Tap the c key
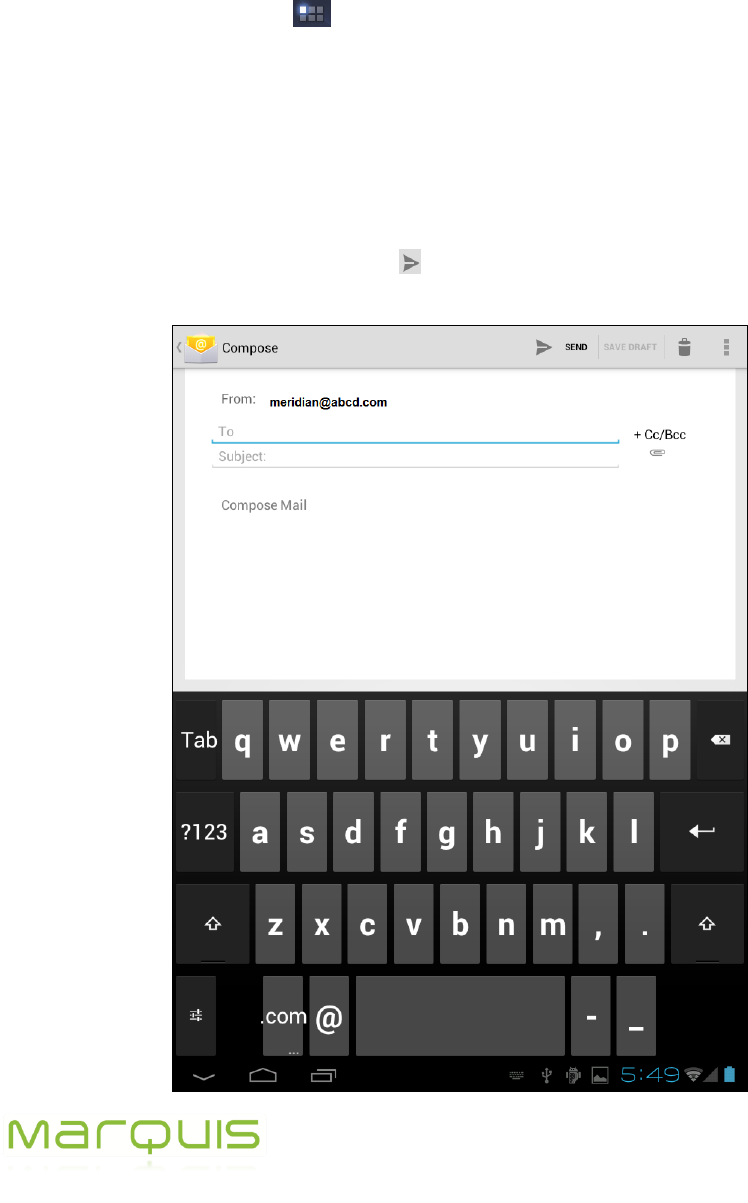The image size is (748, 1203). (x=367, y=924)
